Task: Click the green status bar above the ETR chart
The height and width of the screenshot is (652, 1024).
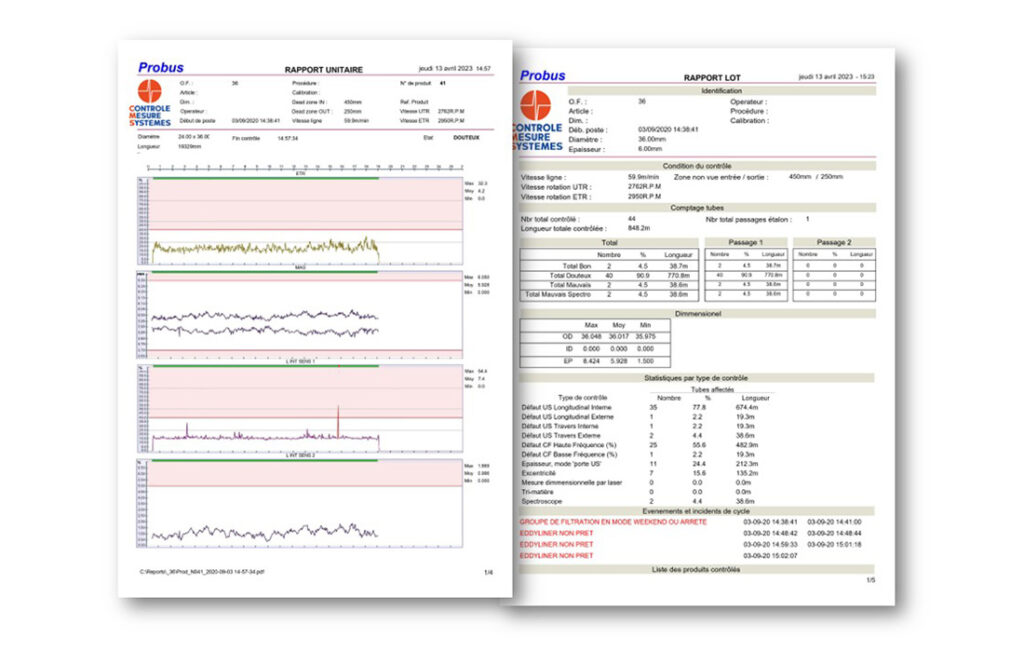Action: coord(264,178)
